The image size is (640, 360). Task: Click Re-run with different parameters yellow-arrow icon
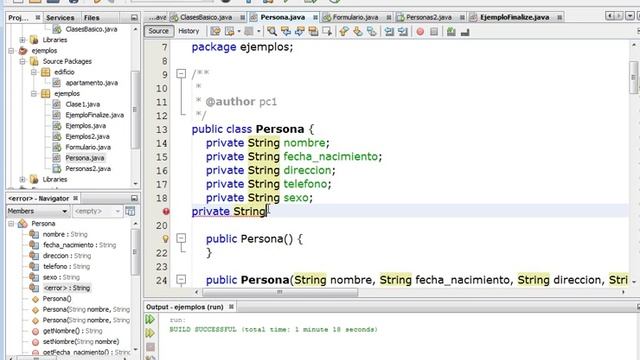150,333
